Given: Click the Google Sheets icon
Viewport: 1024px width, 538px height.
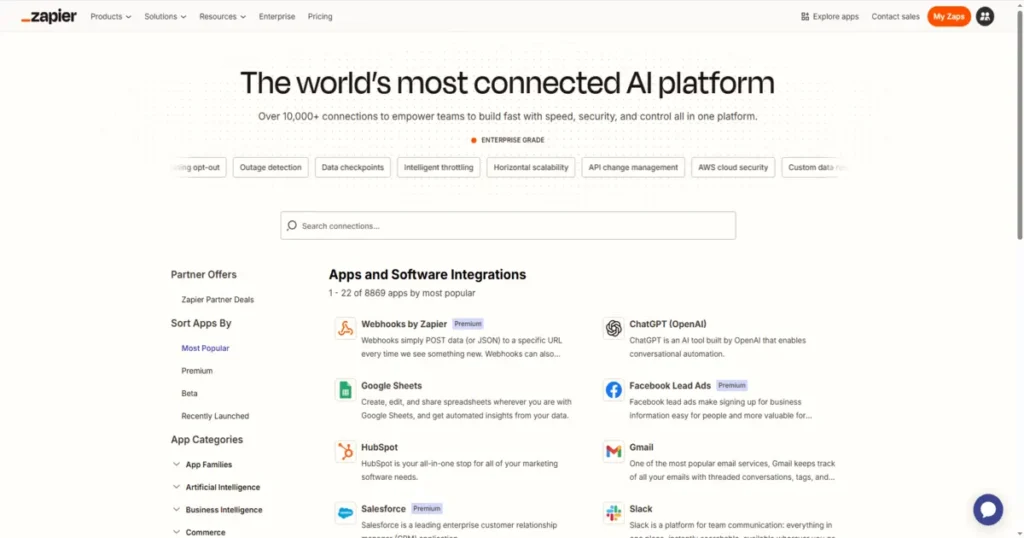Looking at the screenshot, I should tap(345, 390).
